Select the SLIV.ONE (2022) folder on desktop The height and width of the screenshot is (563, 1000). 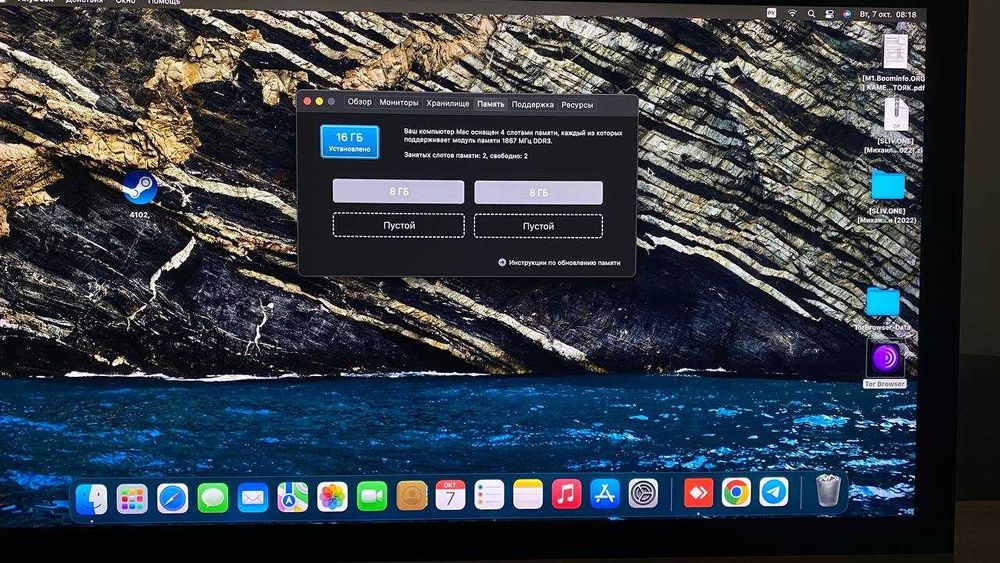point(888,185)
